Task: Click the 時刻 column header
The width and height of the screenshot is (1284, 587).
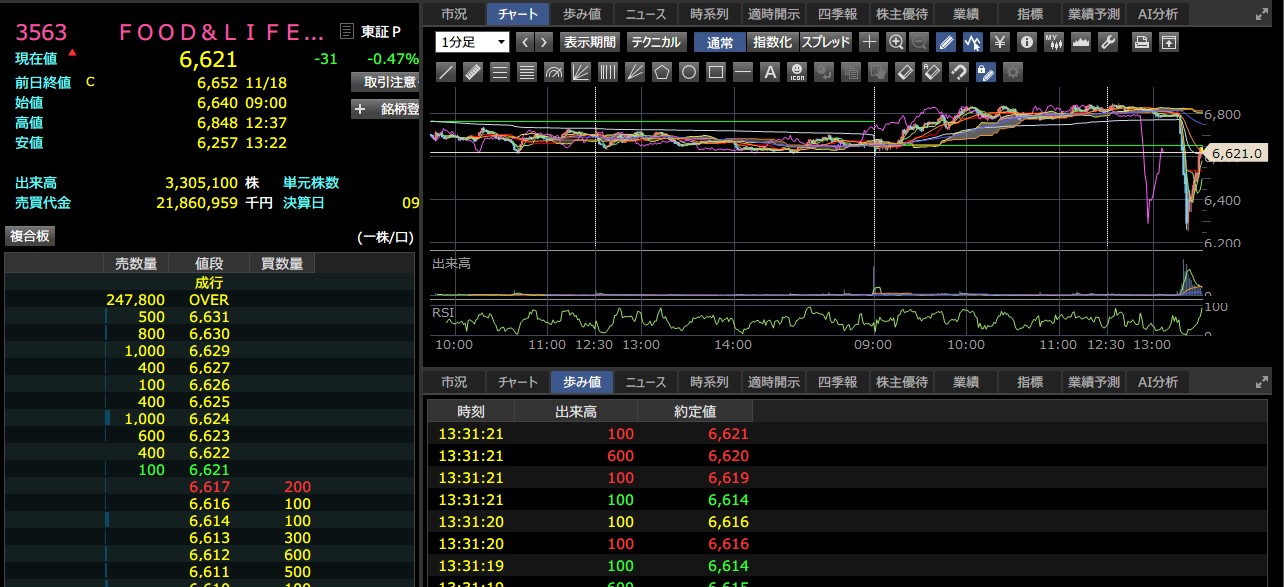Action: click(471, 411)
